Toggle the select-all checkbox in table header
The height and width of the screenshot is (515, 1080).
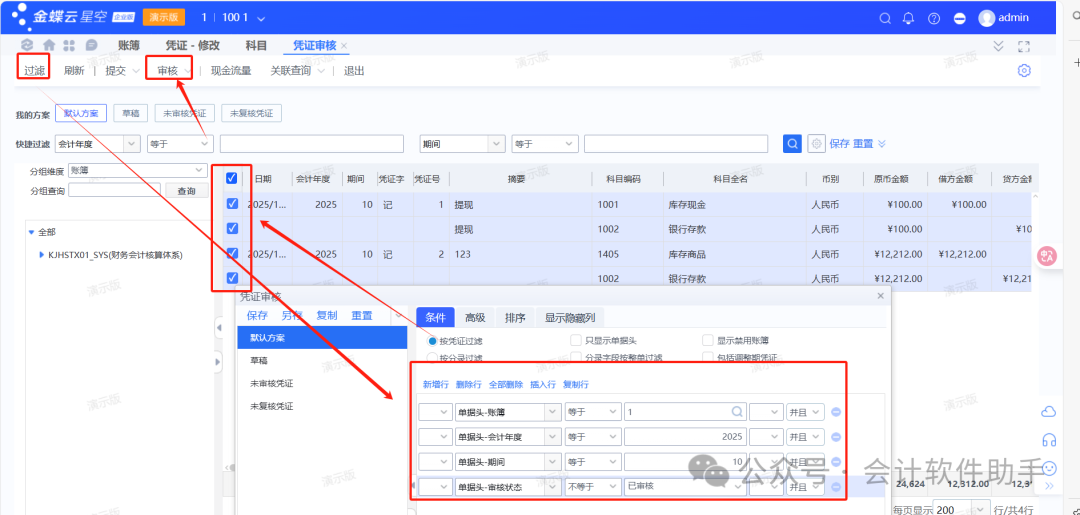point(232,179)
